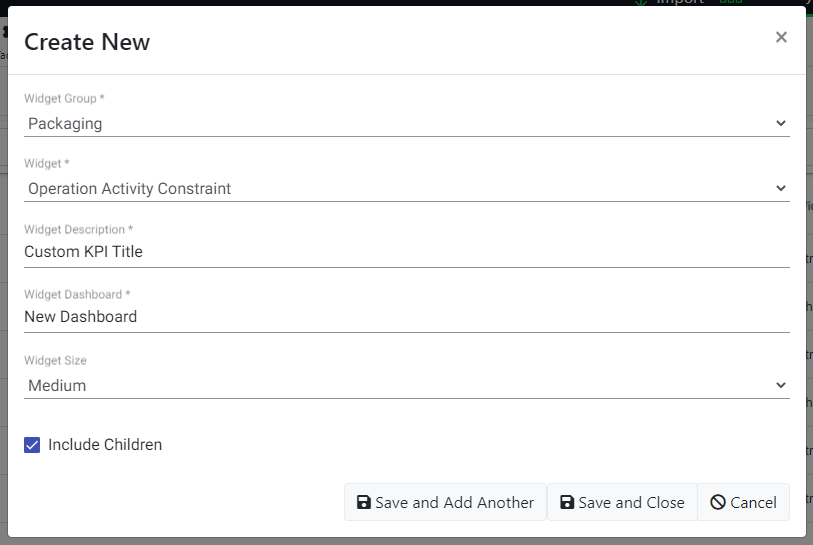The image size is (813, 545).
Task: Open the Widget Group dropdown showing Packaging
Action: tap(400, 124)
